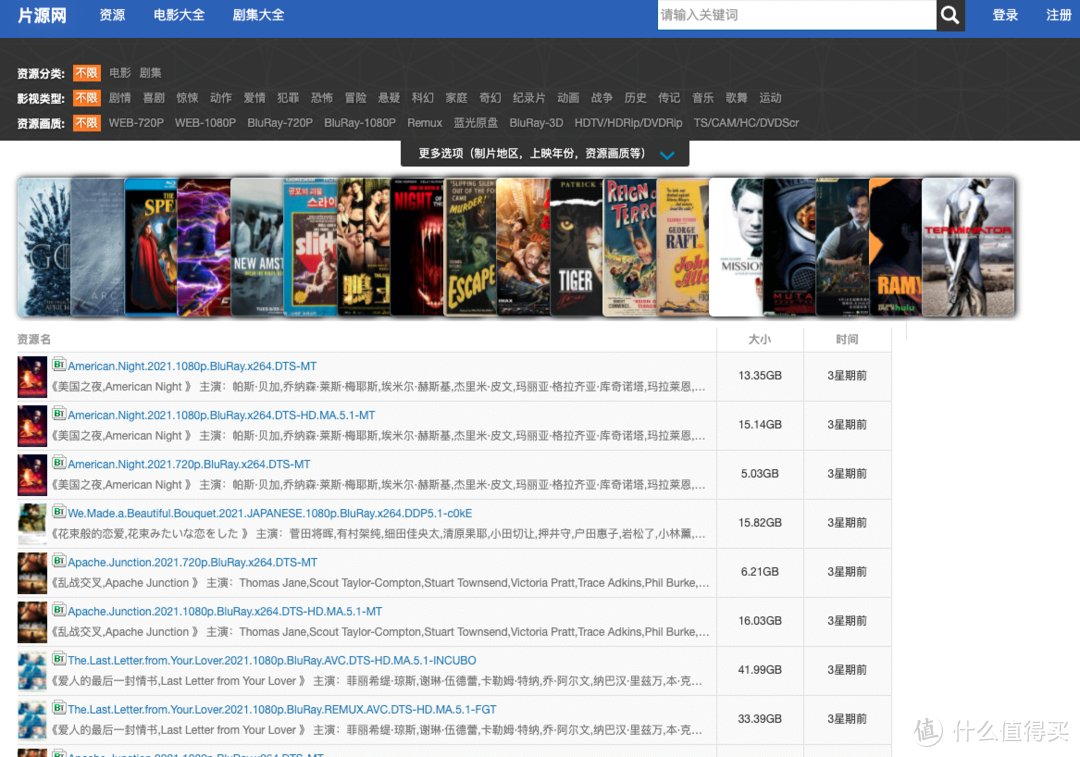Click the 41.99GB size cell
This screenshot has width=1080, height=757.
click(760, 670)
